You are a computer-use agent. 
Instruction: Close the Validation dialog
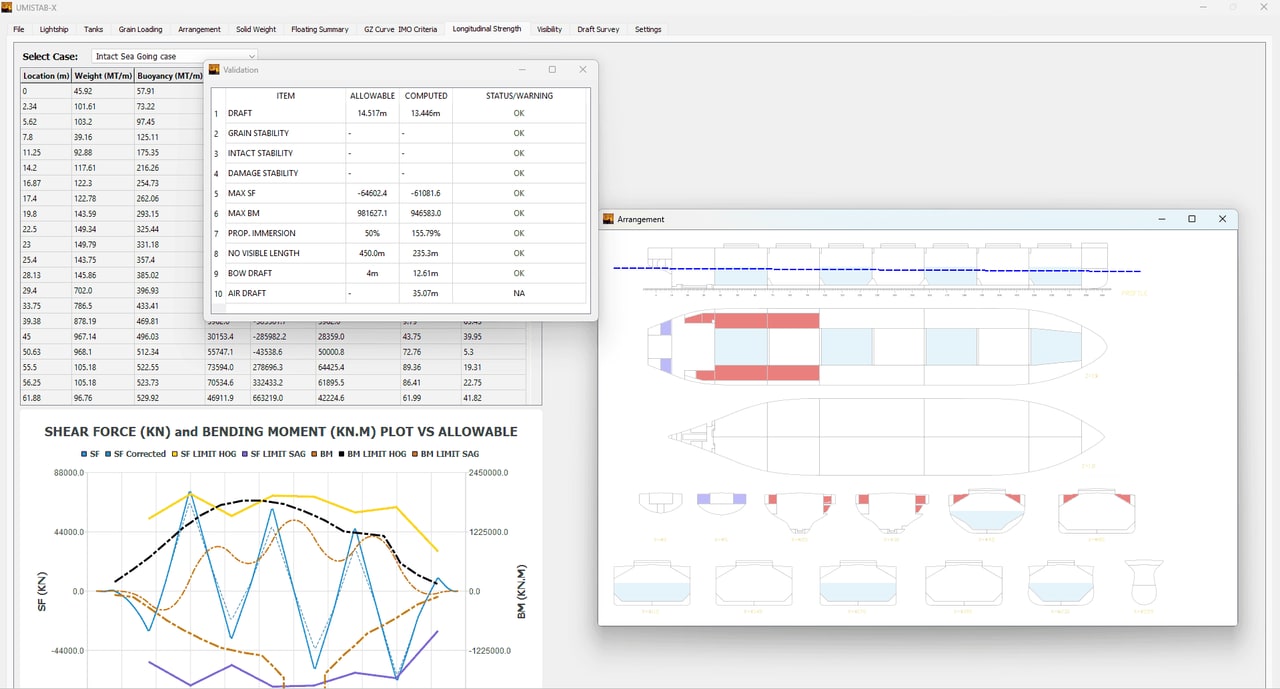[x=583, y=70]
